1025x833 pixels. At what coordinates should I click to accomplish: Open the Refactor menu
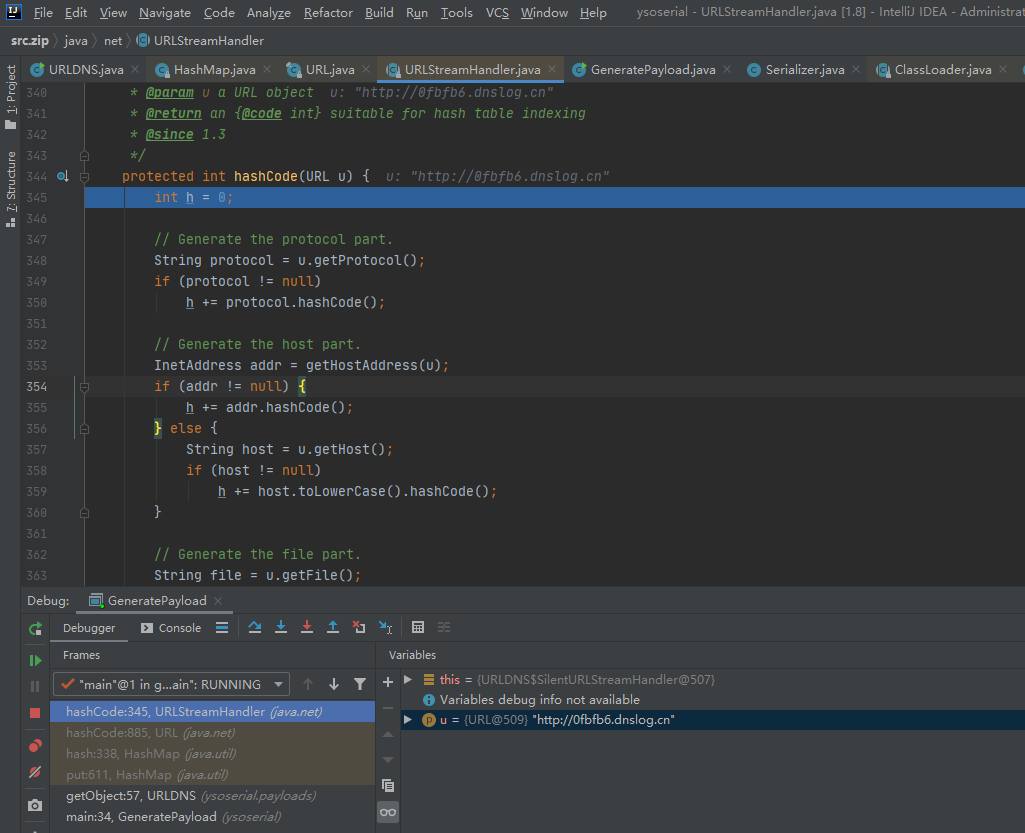coord(328,13)
